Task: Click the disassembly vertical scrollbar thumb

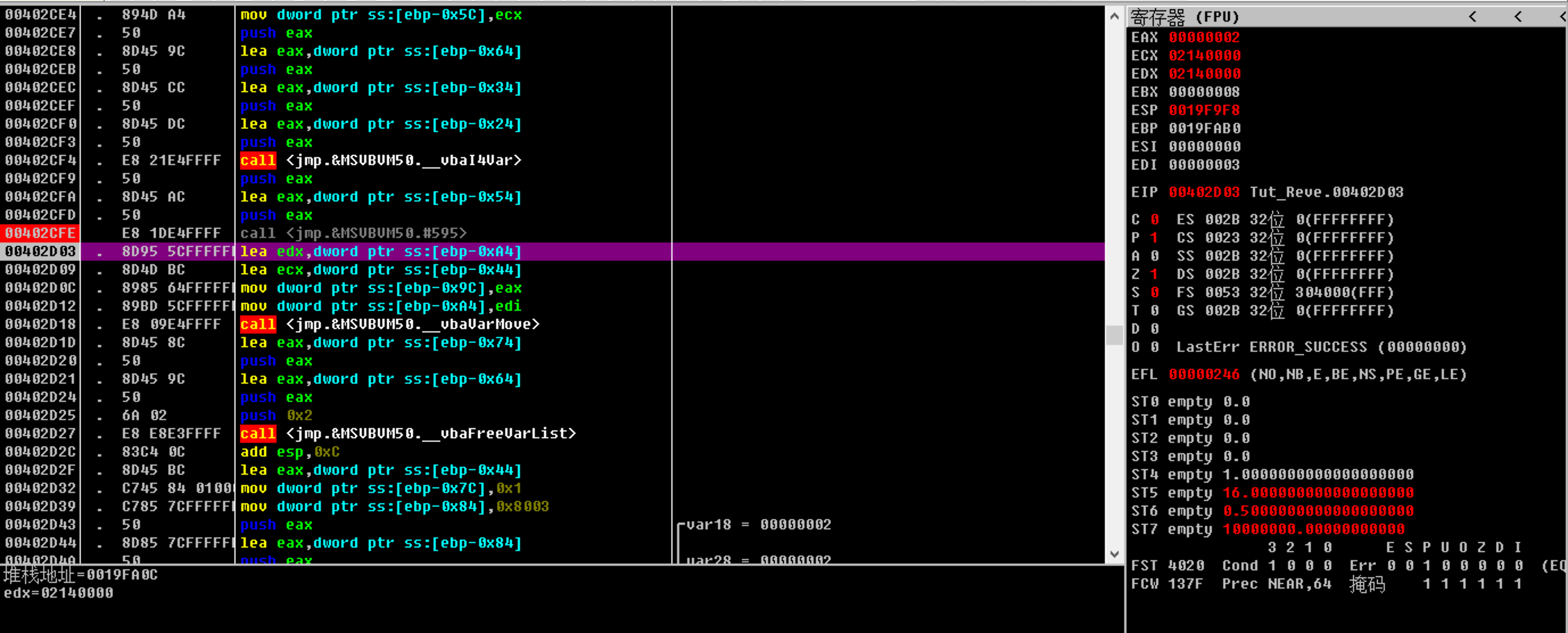Action: [1114, 335]
